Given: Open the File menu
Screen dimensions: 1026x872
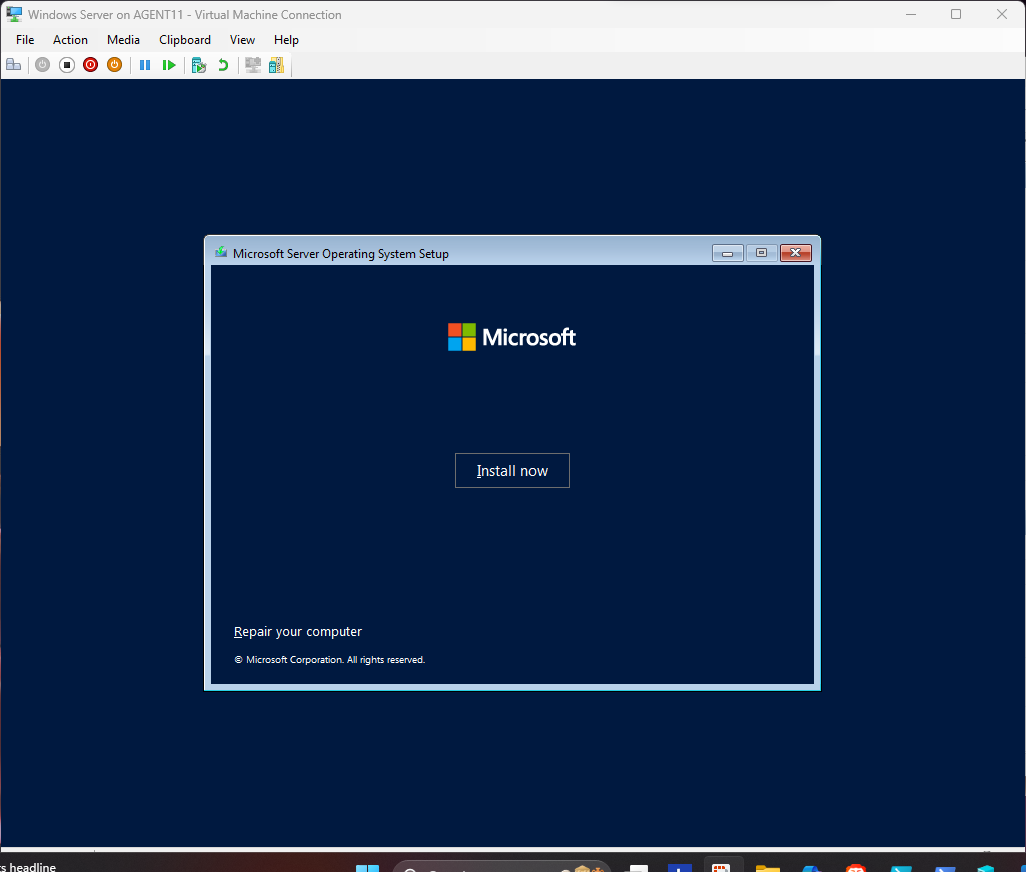Looking at the screenshot, I should (x=25, y=40).
